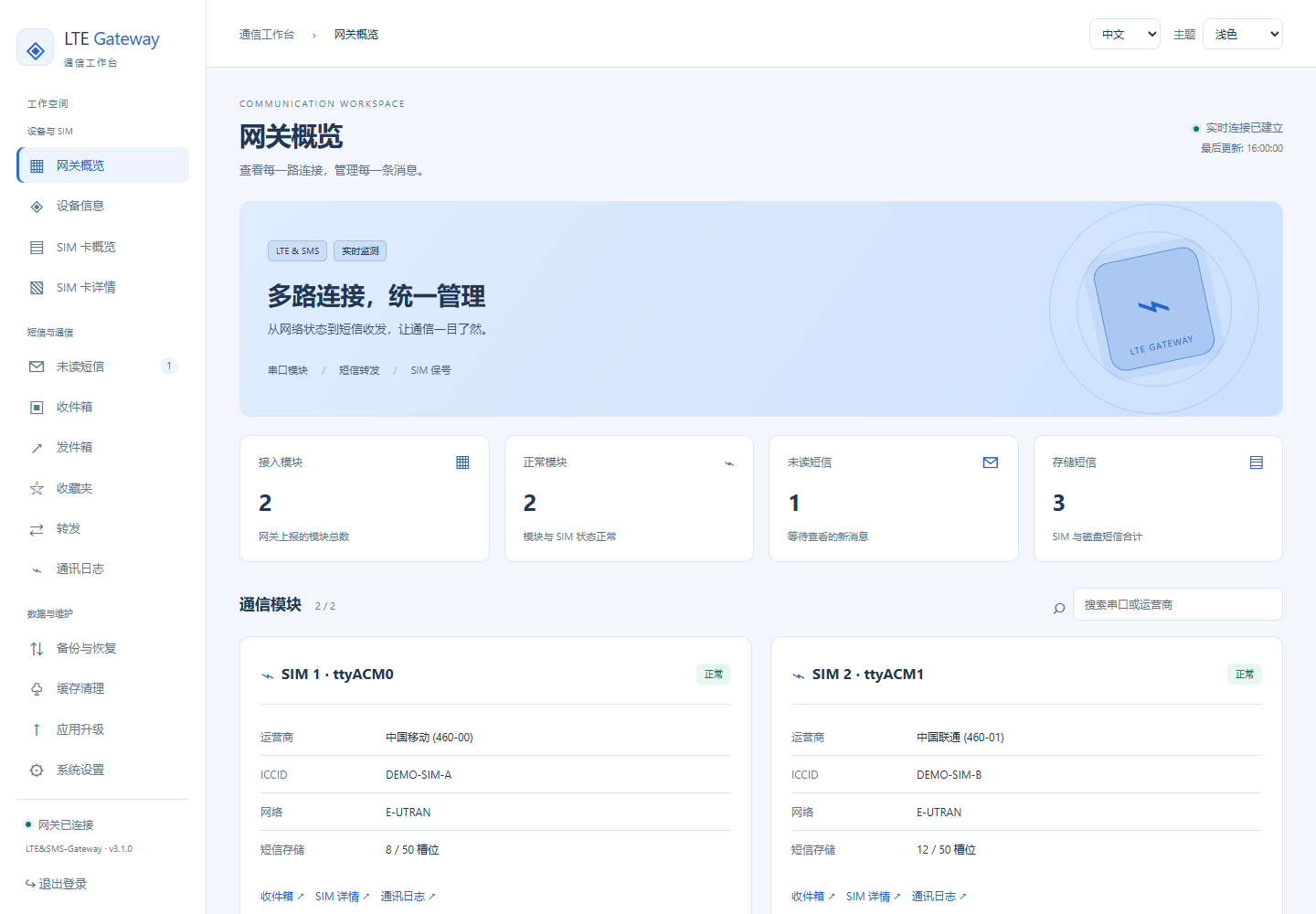1316x914 pixels.
Task: Click the 正常模块 stat card
Action: coord(629,498)
